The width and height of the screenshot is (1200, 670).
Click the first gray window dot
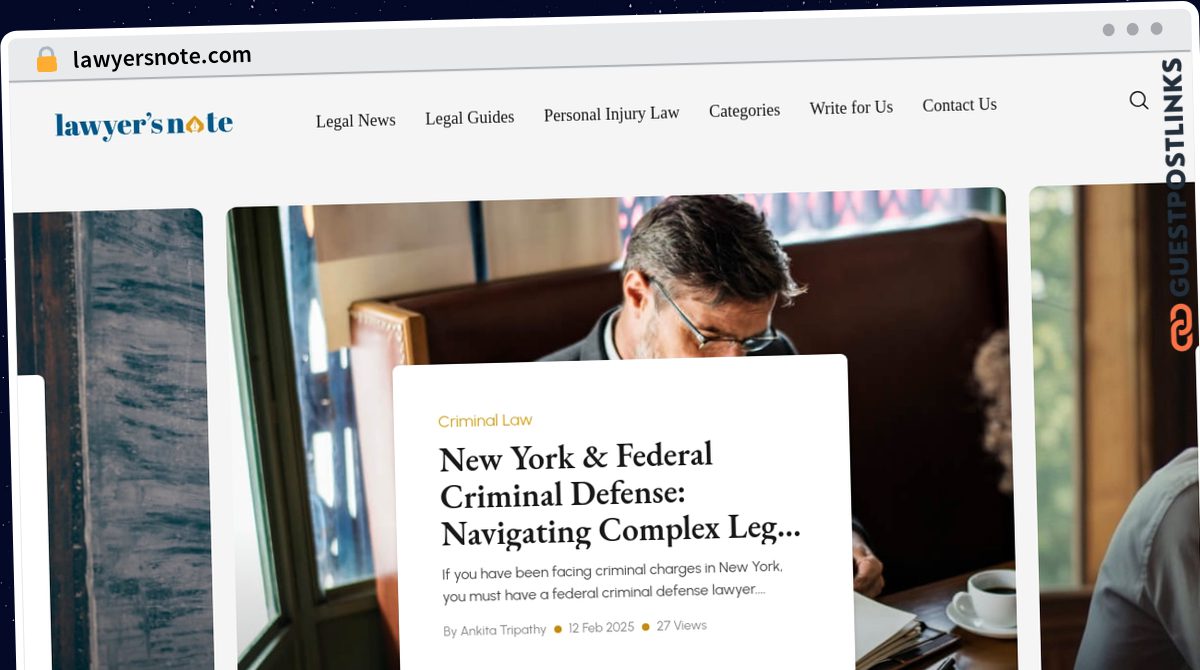pos(1108,29)
